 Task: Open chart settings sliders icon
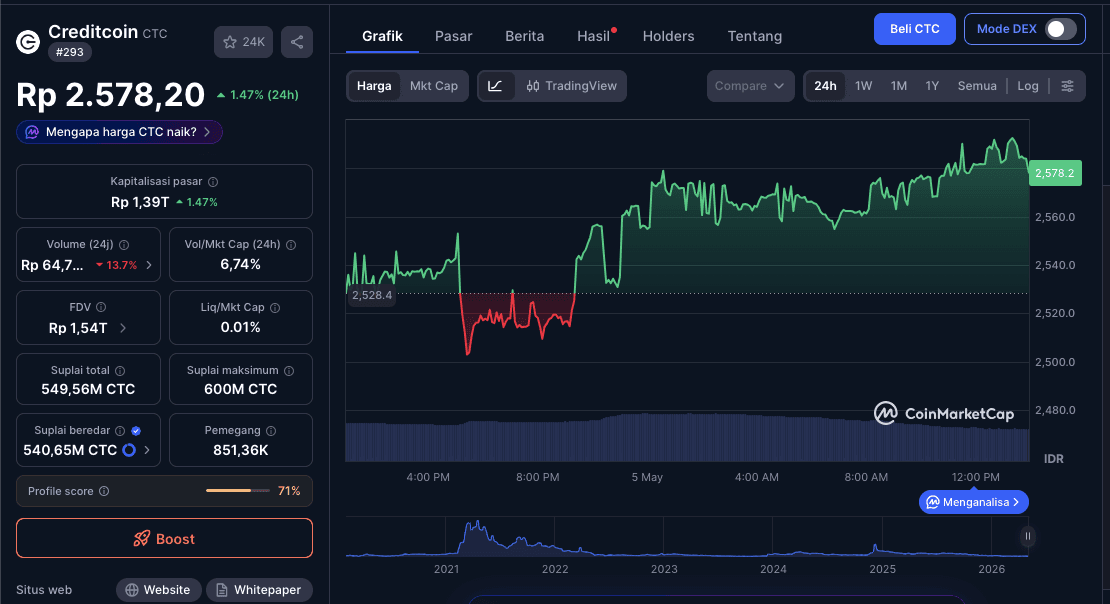tap(1068, 86)
